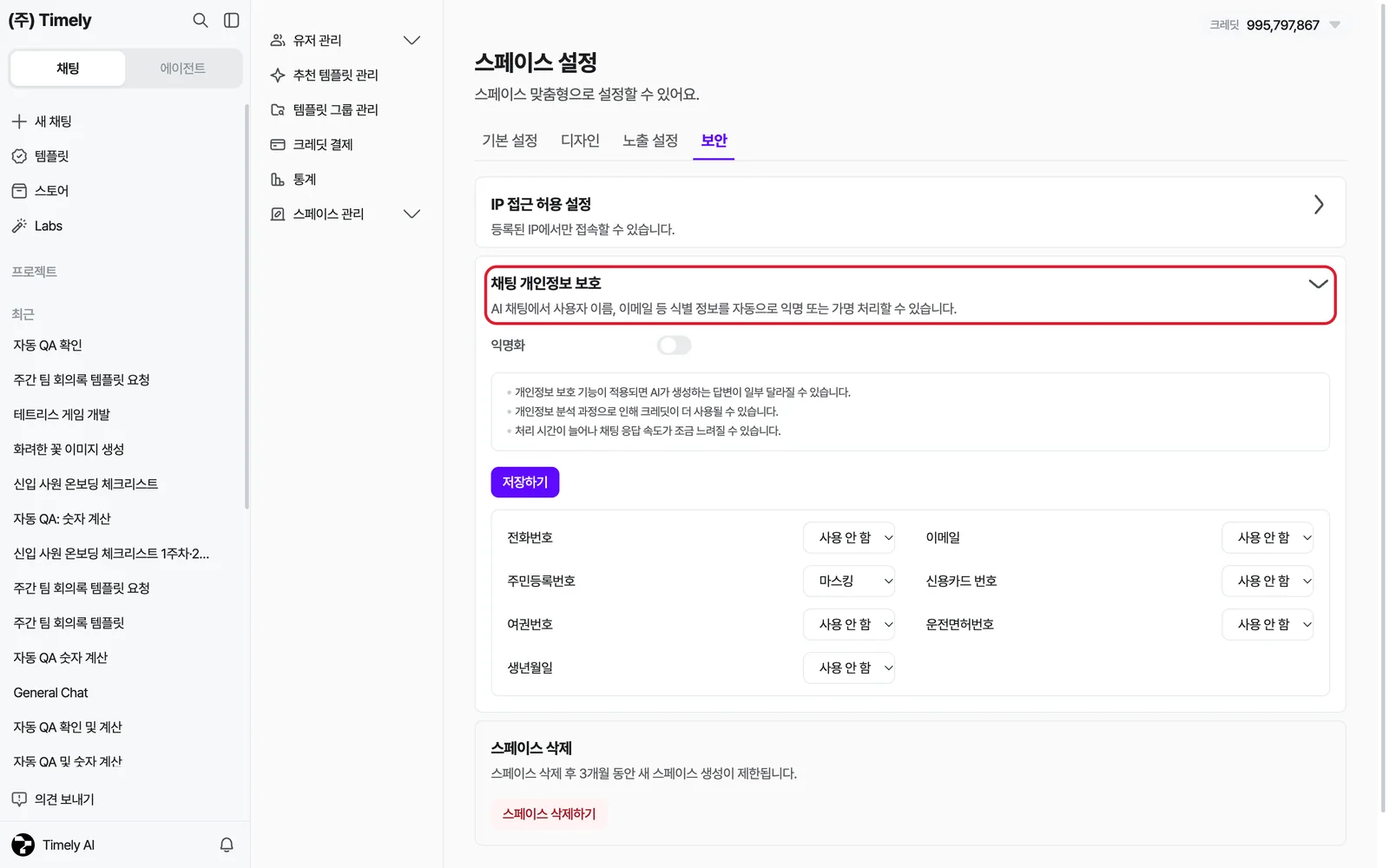1389x868 pixels.
Task: Open the 유저 관리 users icon
Action: pyautogui.click(x=278, y=40)
